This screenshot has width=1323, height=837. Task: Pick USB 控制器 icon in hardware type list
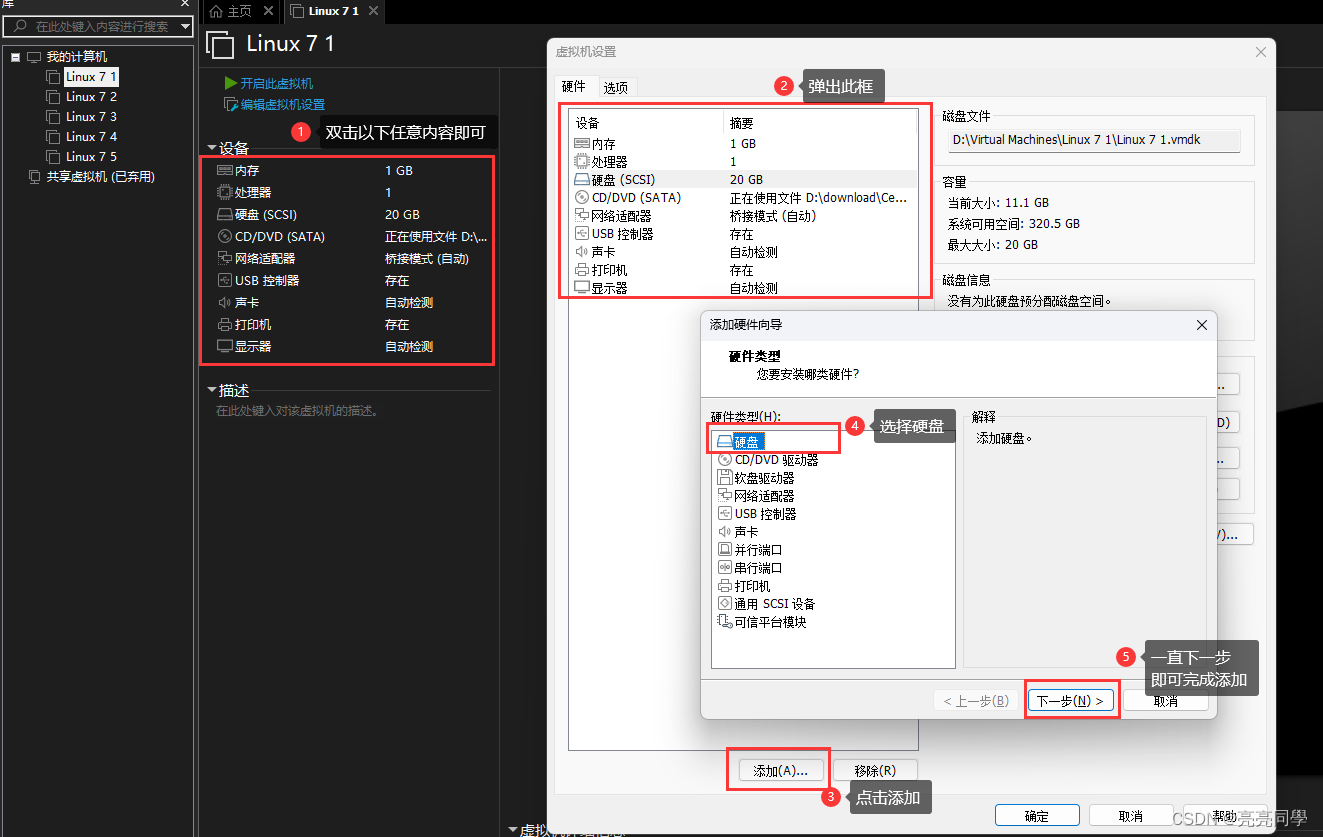(x=725, y=514)
